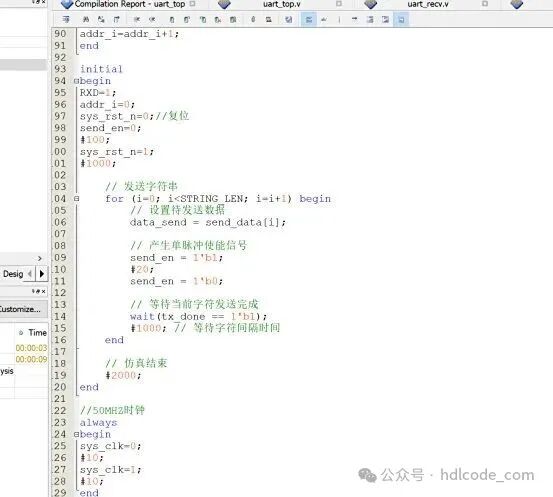Click the diamond icon on Compilation Report tab

(67, 4)
